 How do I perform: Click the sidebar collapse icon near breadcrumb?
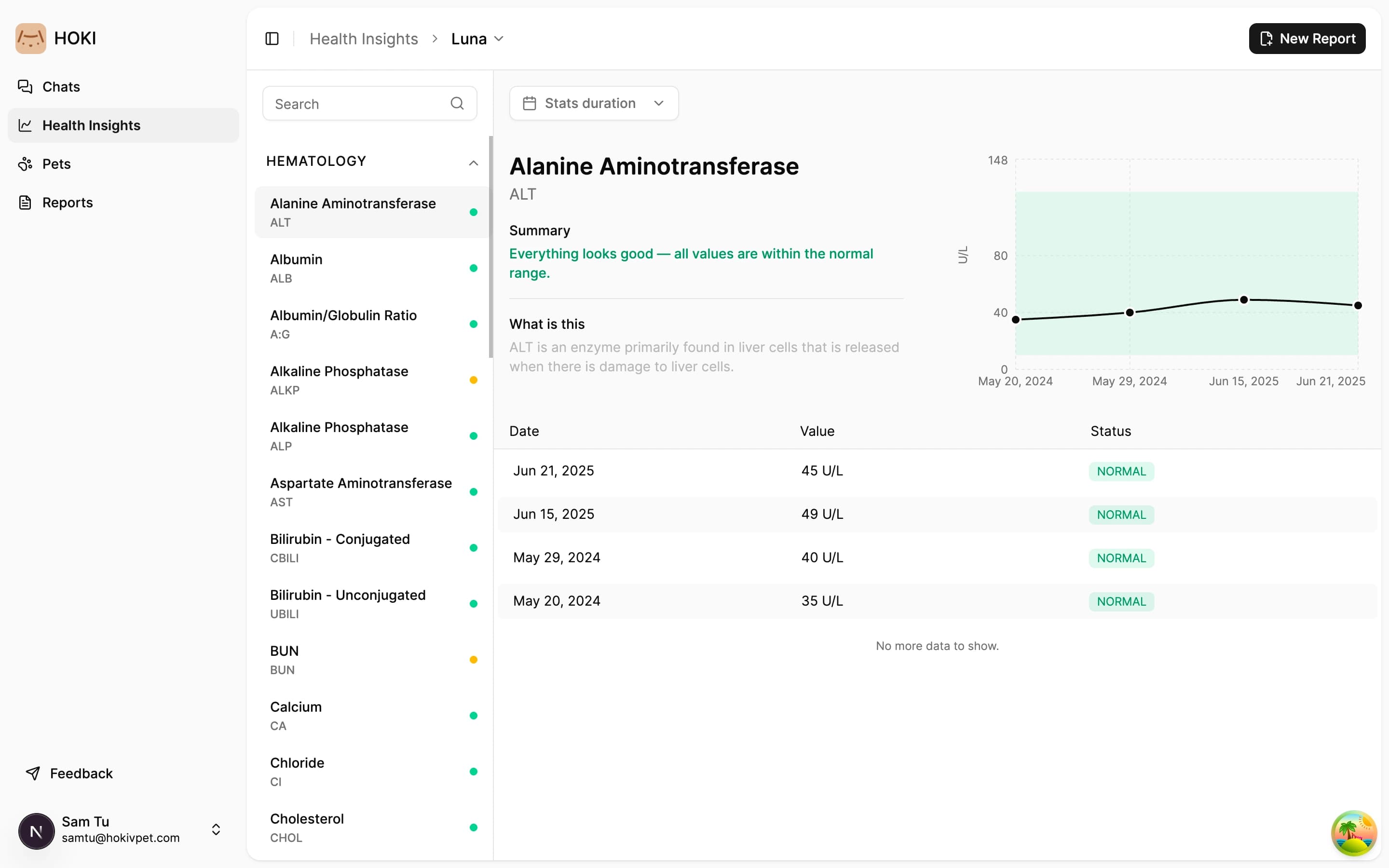(x=272, y=39)
